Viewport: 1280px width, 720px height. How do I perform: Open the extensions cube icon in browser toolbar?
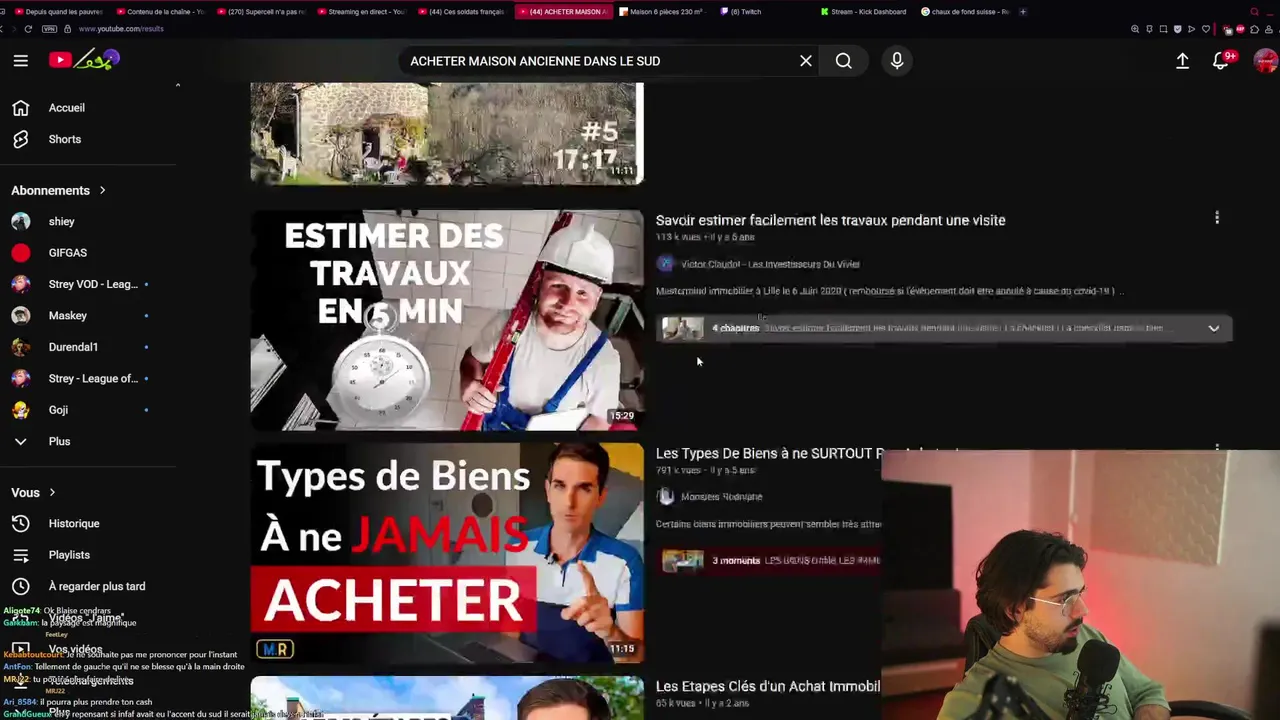coord(1254,29)
